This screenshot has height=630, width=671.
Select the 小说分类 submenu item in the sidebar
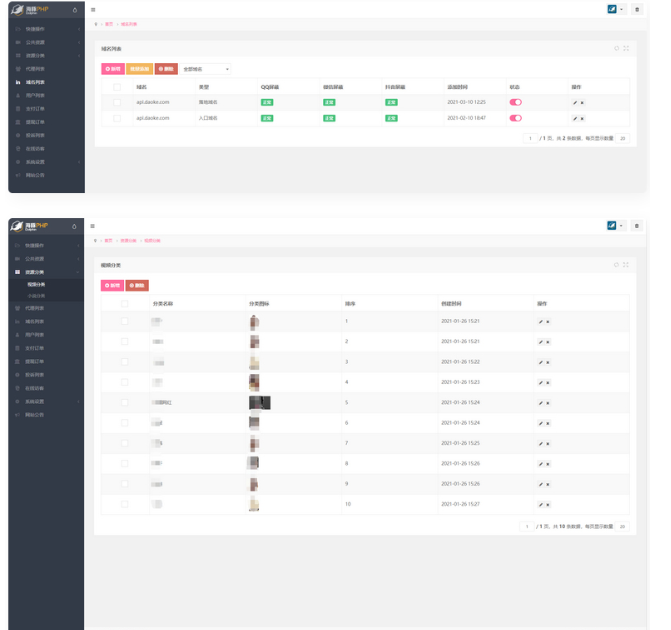click(37, 296)
